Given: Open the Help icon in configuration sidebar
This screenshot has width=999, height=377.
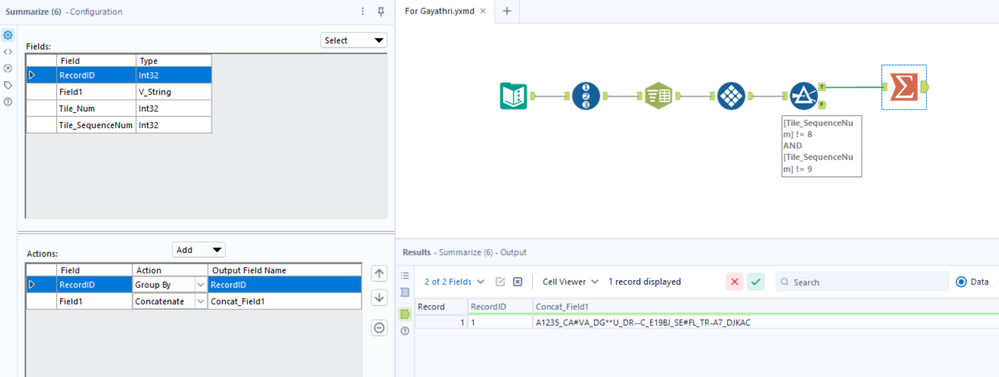Looking at the screenshot, I should click(x=8, y=101).
